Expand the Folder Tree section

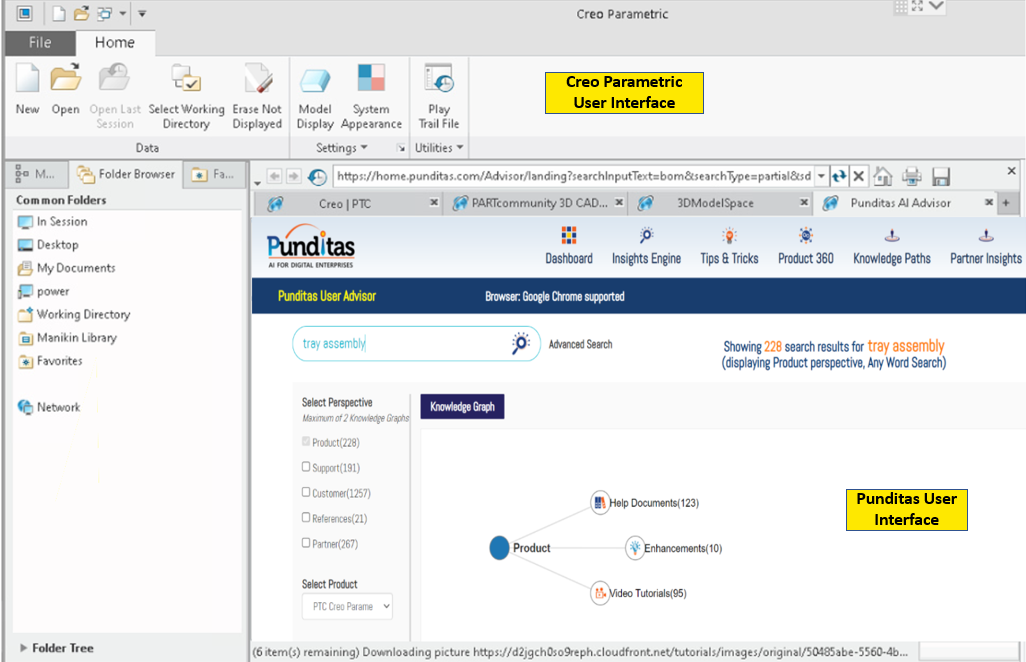point(24,648)
